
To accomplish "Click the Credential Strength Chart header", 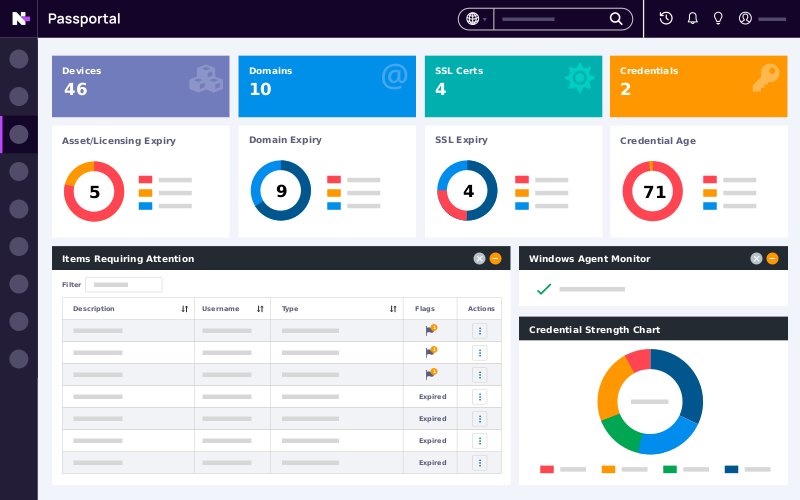I will tap(653, 330).
